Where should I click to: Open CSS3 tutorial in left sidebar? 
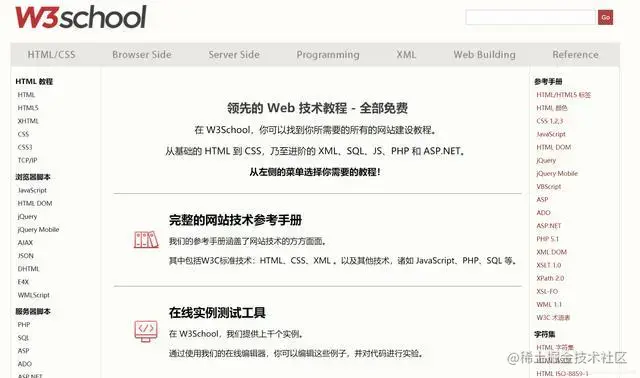[24, 147]
